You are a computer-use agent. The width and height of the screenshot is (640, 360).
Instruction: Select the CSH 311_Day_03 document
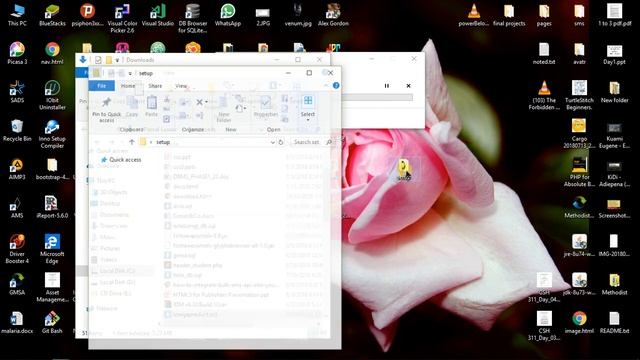click(544, 326)
